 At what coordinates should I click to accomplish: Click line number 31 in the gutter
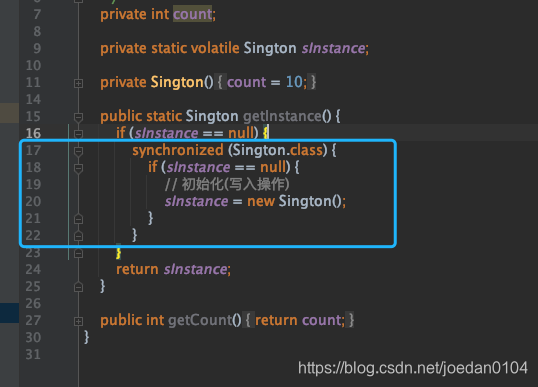click(x=33, y=354)
